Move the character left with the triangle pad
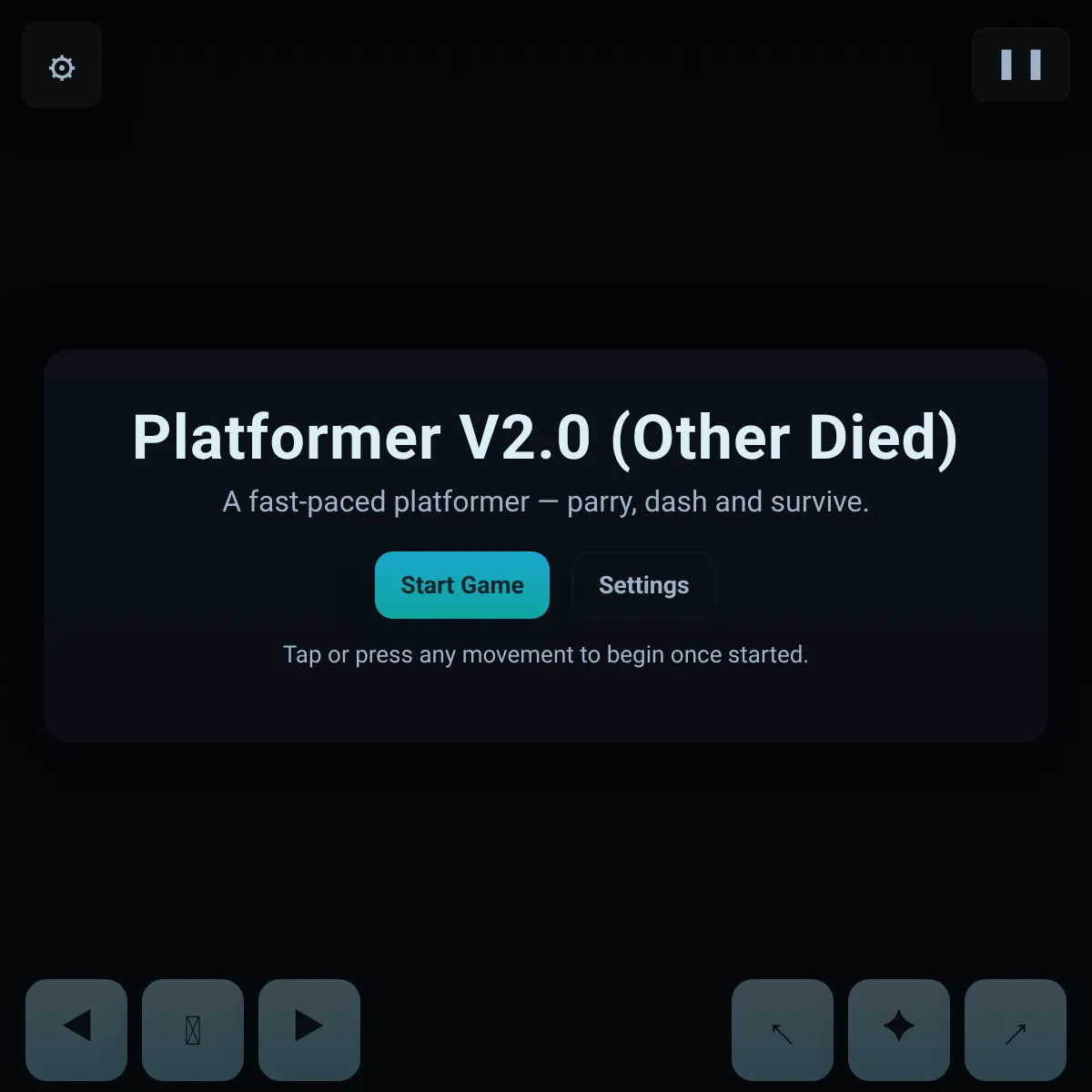This screenshot has height=1092, width=1092. coord(76,1030)
